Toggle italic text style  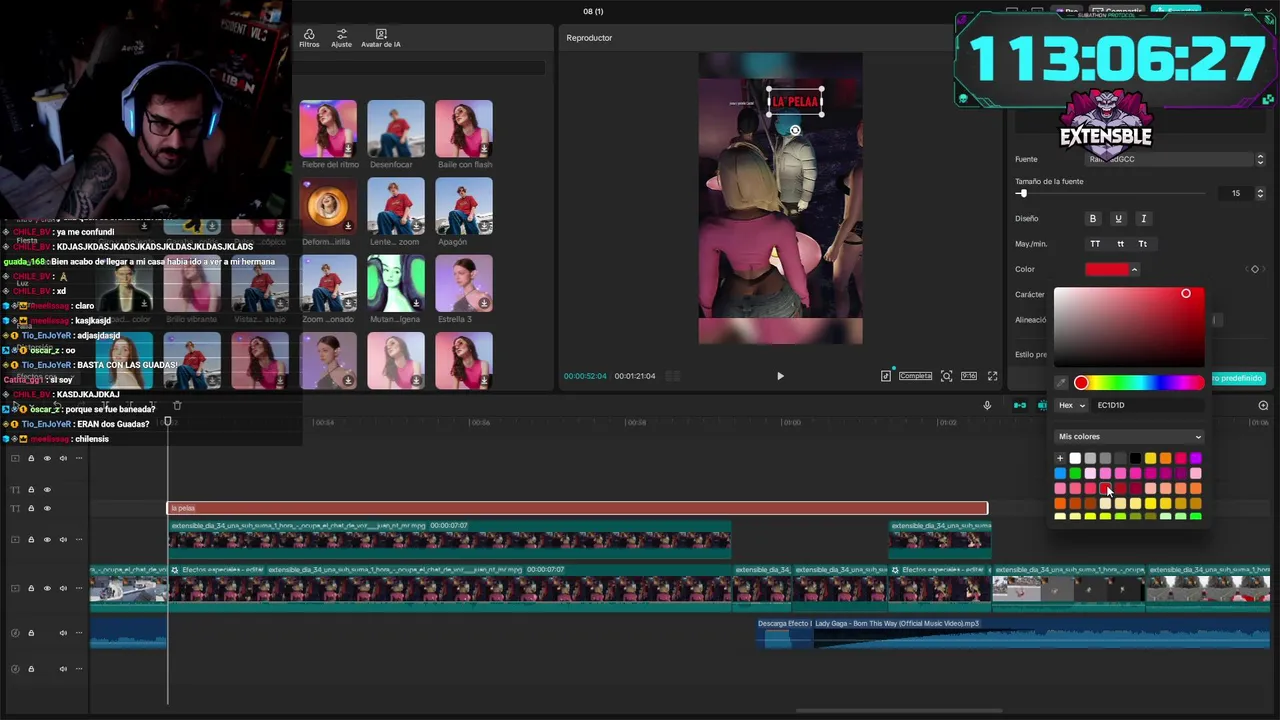click(1143, 219)
